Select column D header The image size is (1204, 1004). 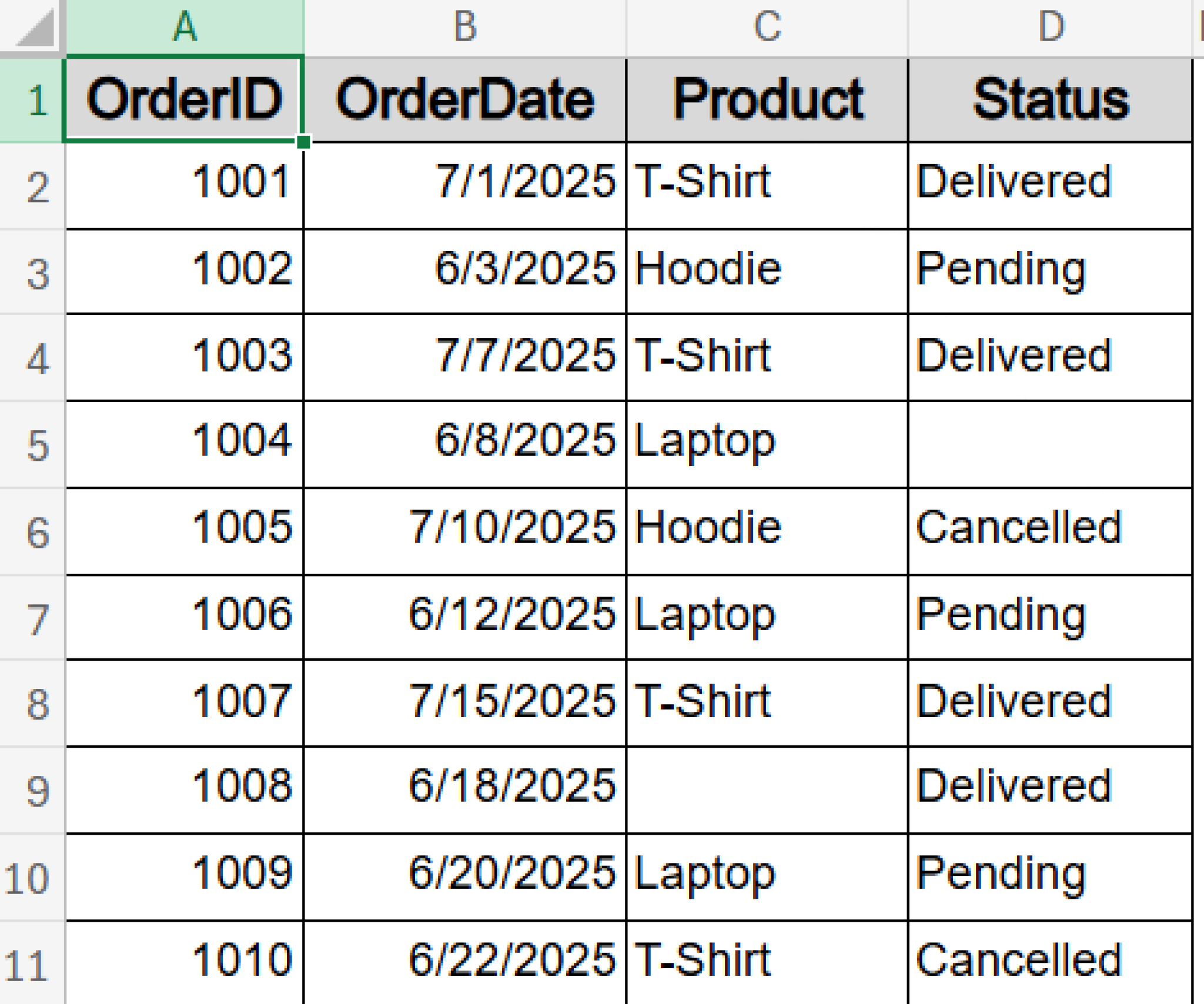[x=1051, y=27]
